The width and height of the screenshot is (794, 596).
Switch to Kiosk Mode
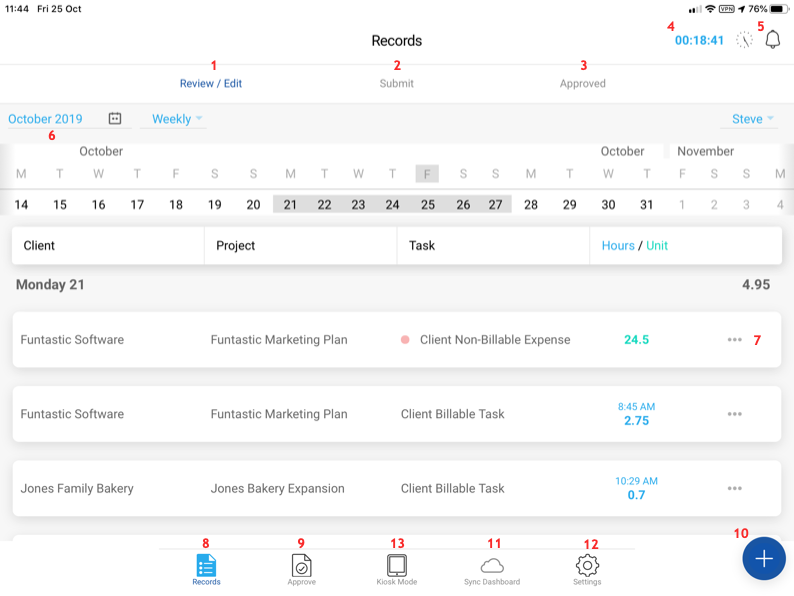(396, 570)
